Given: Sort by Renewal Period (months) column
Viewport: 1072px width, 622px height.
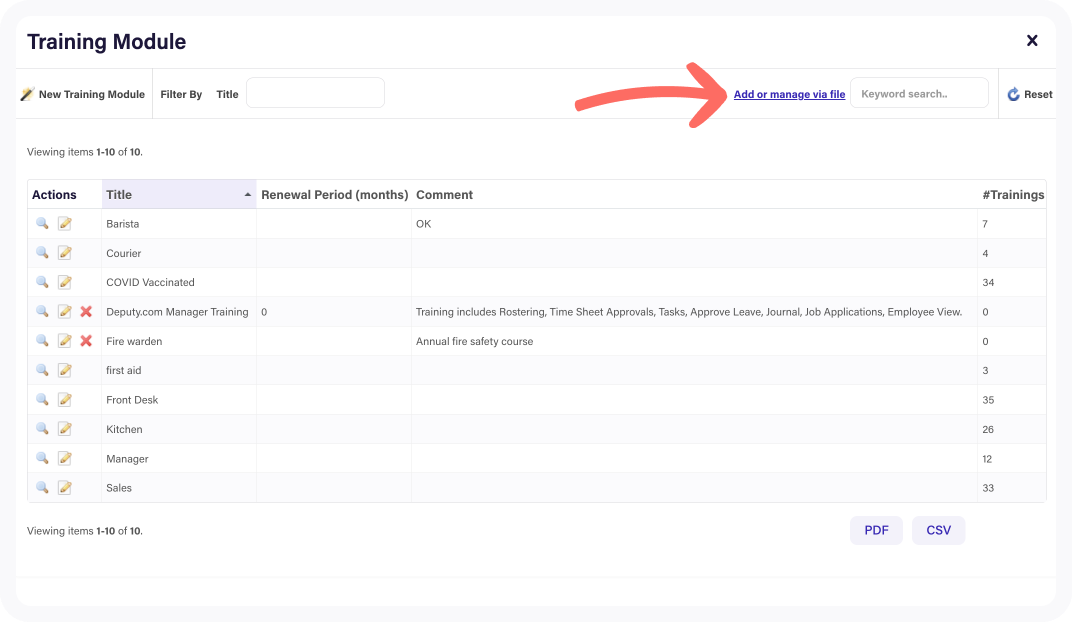Looking at the screenshot, I should point(334,195).
